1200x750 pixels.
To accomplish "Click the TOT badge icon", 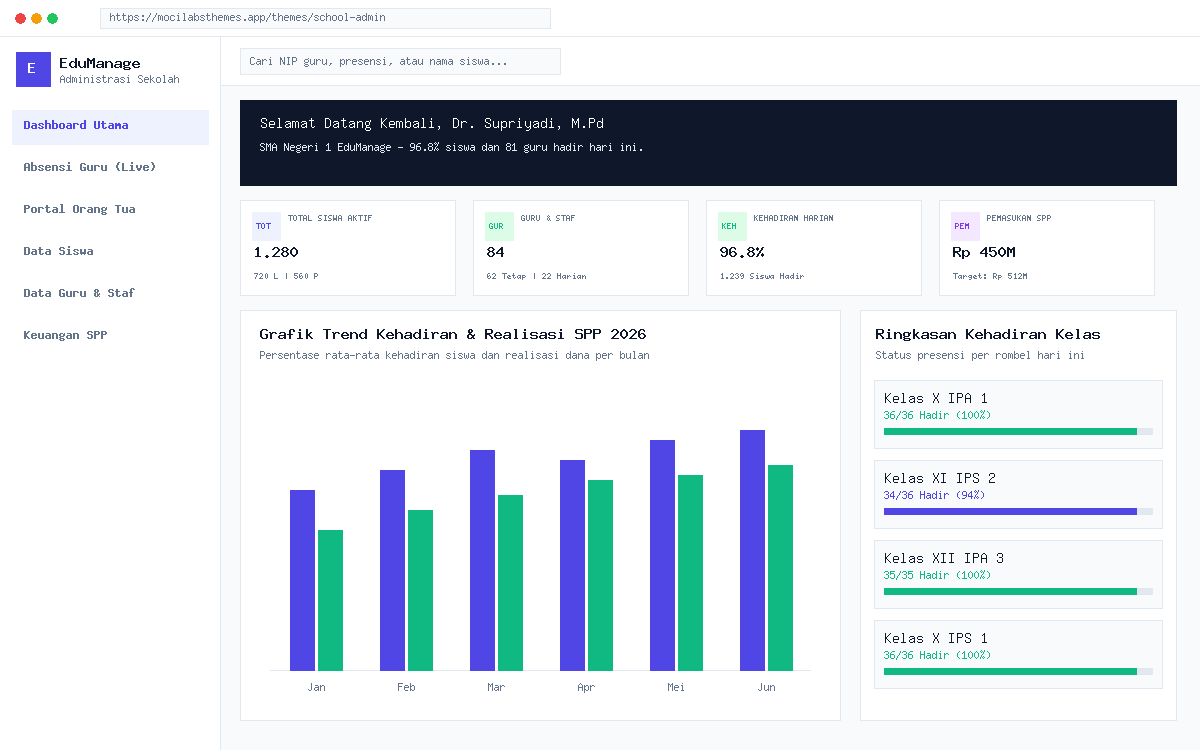I will 266,226.
